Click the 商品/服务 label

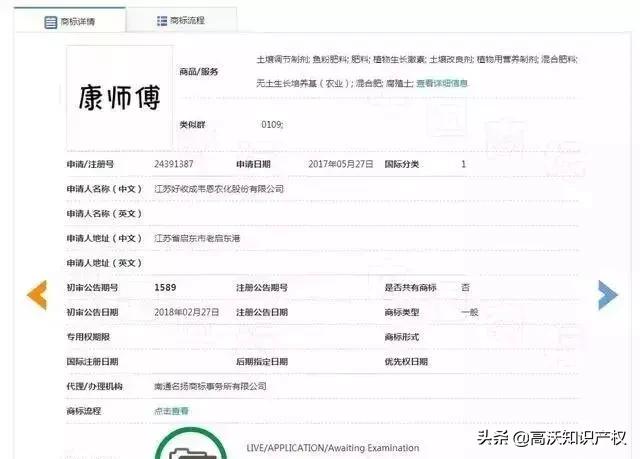click(x=199, y=72)
